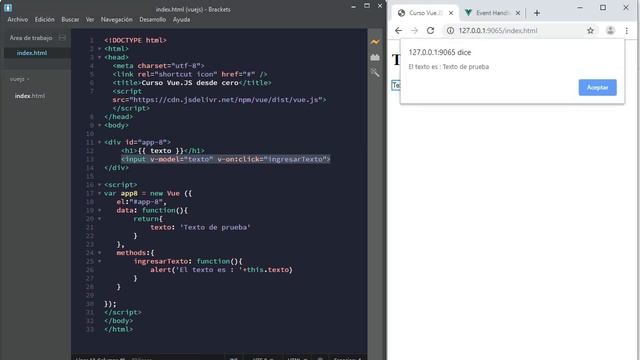Viewport: 640px width, 360px height.
Task: Minimize the Brackets window
Action: pyautogui.click(x=353, y=6)
